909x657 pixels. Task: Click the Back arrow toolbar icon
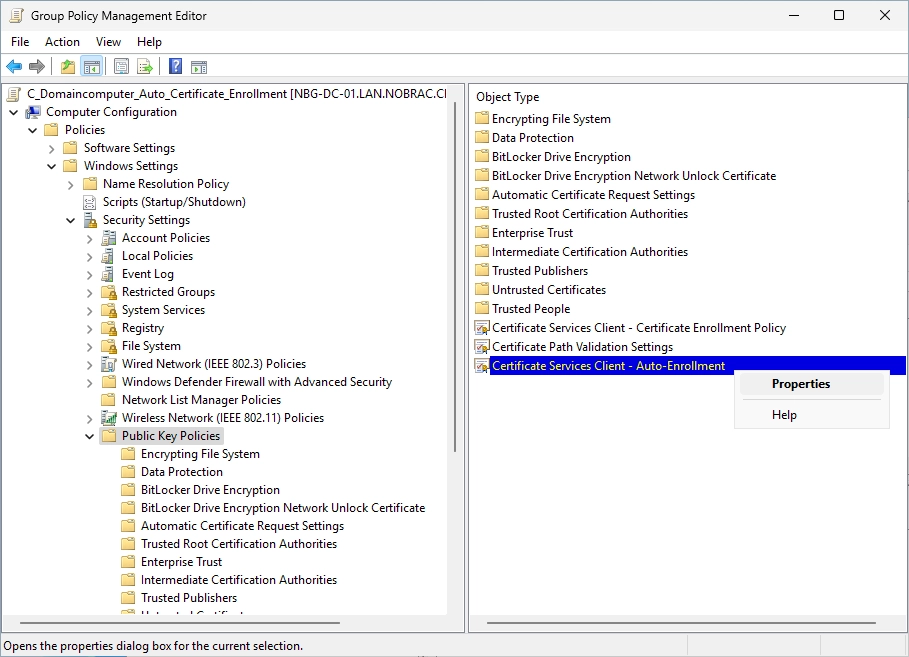14,67
